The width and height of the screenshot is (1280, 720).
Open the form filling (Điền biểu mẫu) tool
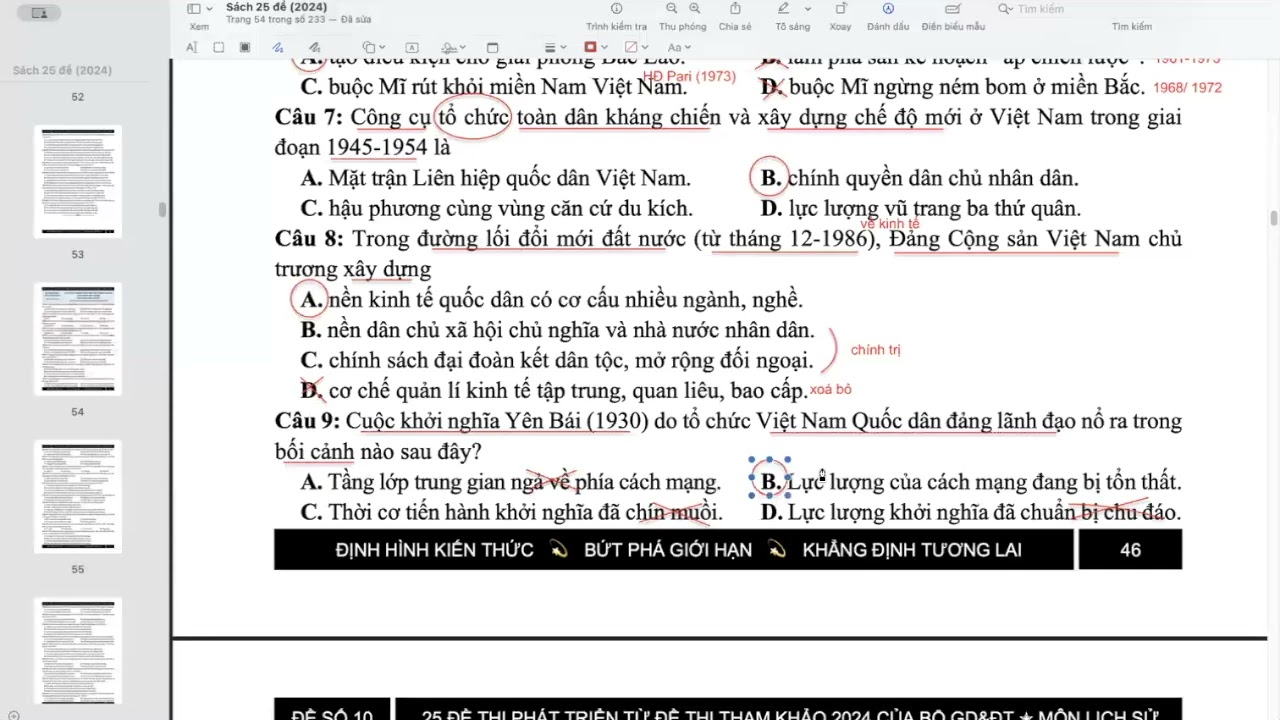coord(953,9)
